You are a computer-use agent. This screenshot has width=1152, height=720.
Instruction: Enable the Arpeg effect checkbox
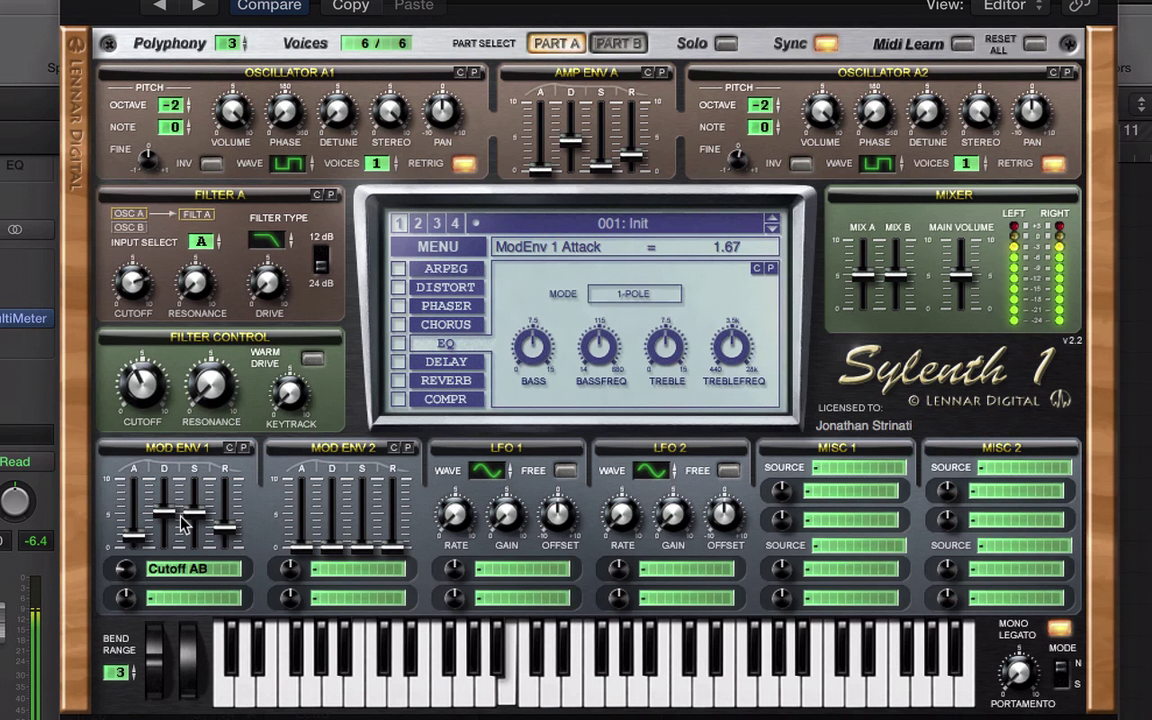coord(398,269)
